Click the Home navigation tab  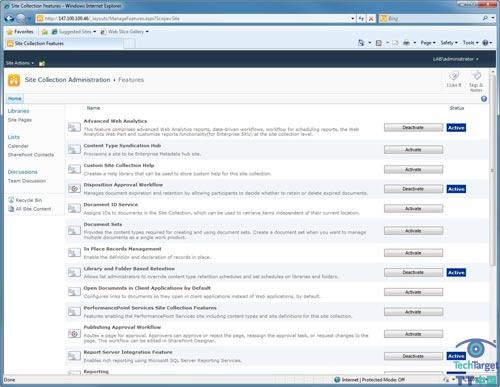[15, 99]
